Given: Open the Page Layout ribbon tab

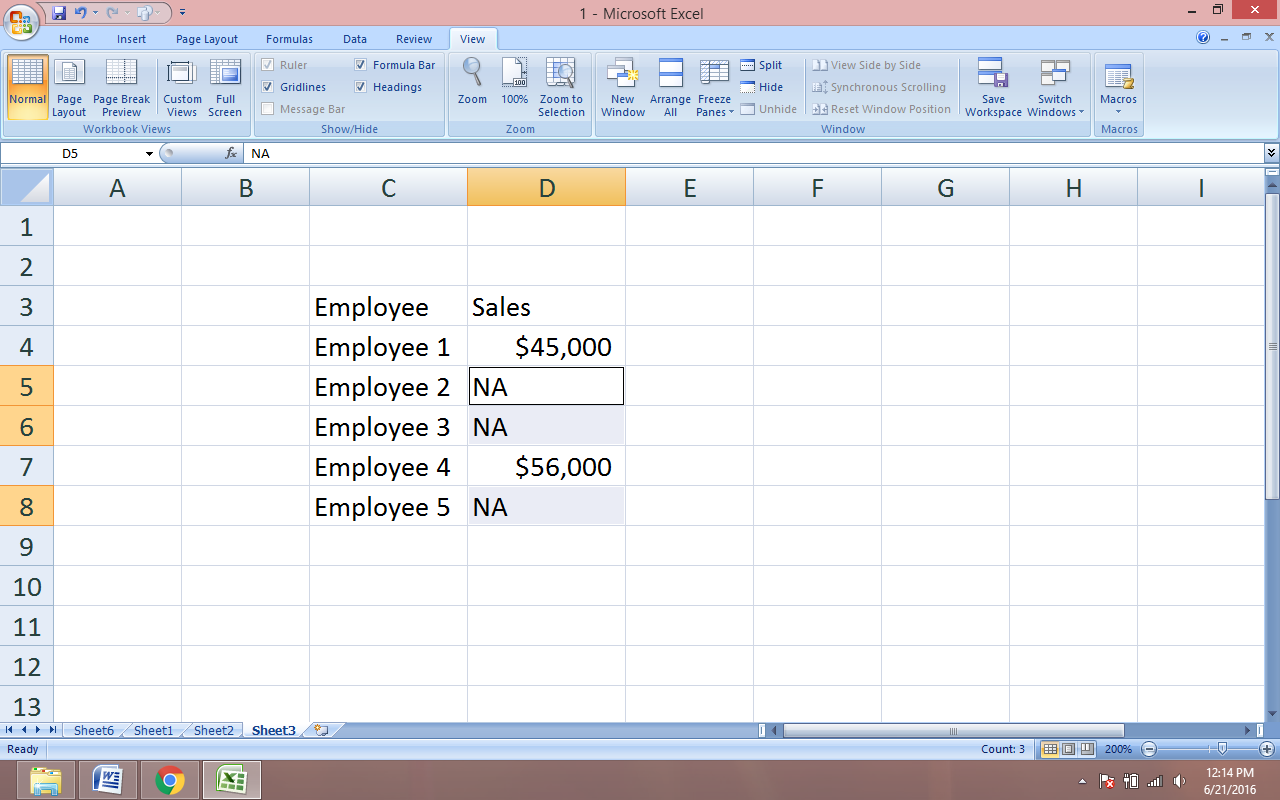Looking at the screenshot, I should tap(207, 39).
